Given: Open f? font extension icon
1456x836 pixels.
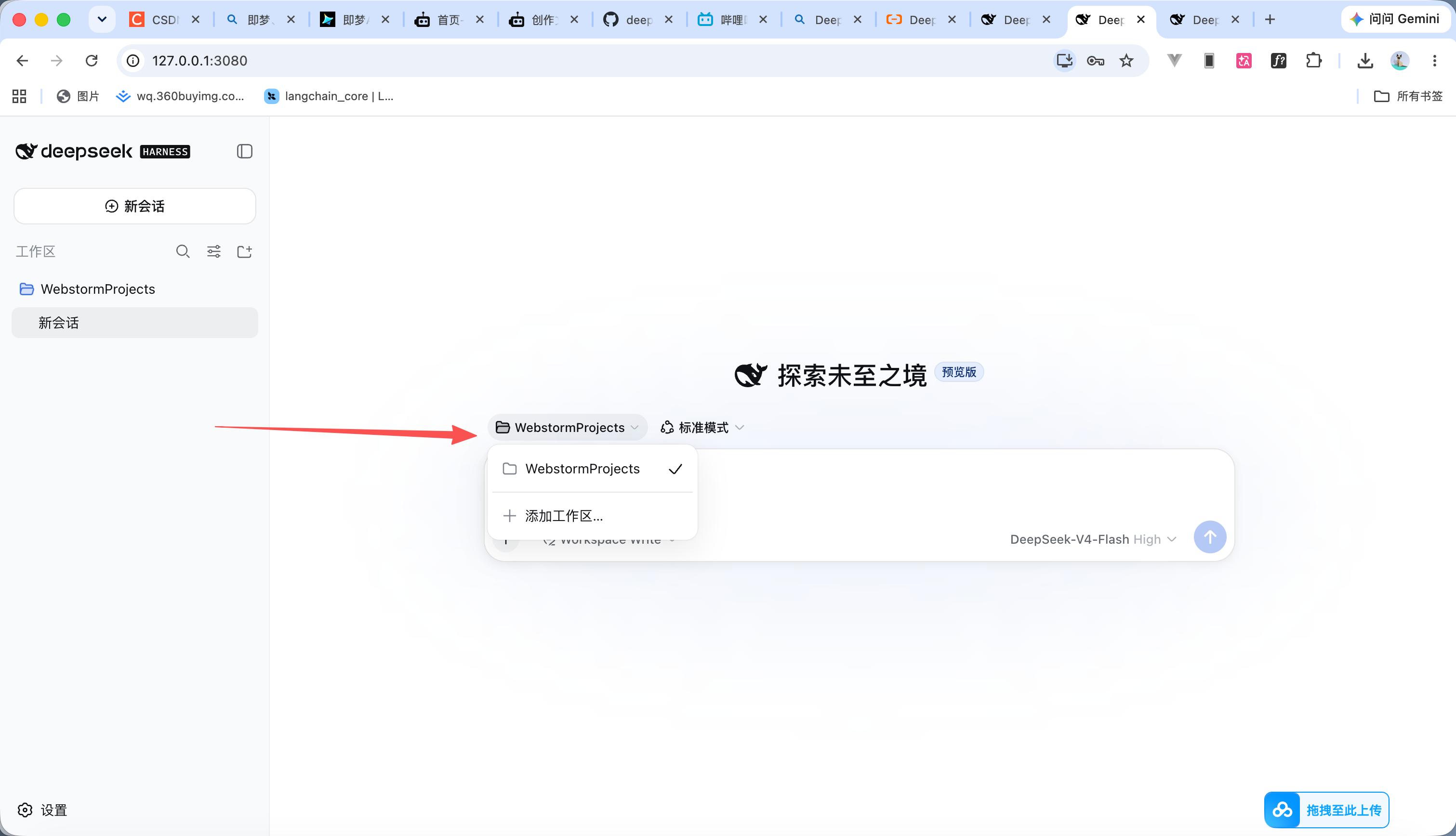Looking at the screenshot, I should tap(1279, 61).
